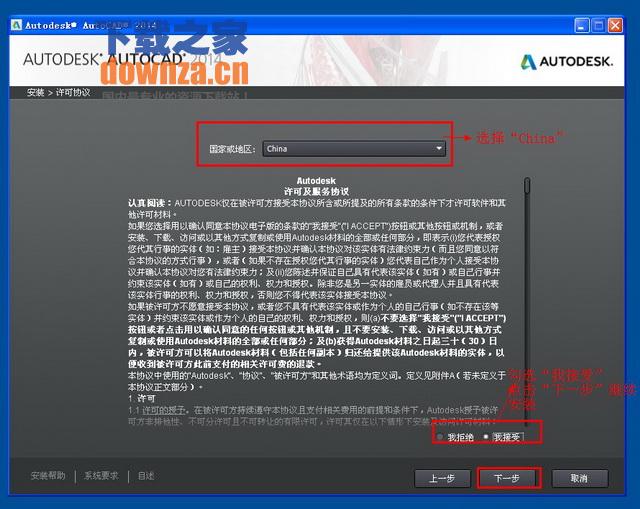The width and height of the screenshot is (640, 509).
Task: Open the 国家或地区 dropdown showing China
Action: tap(354, 149)
